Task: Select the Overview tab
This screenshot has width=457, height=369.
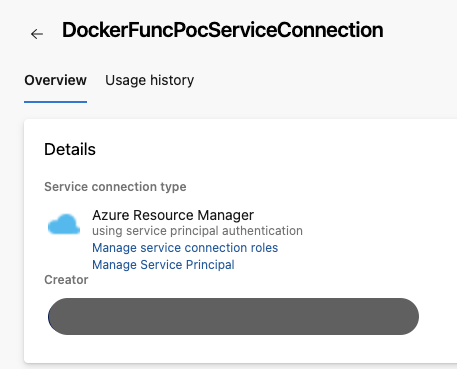Action: pos(55,80)
